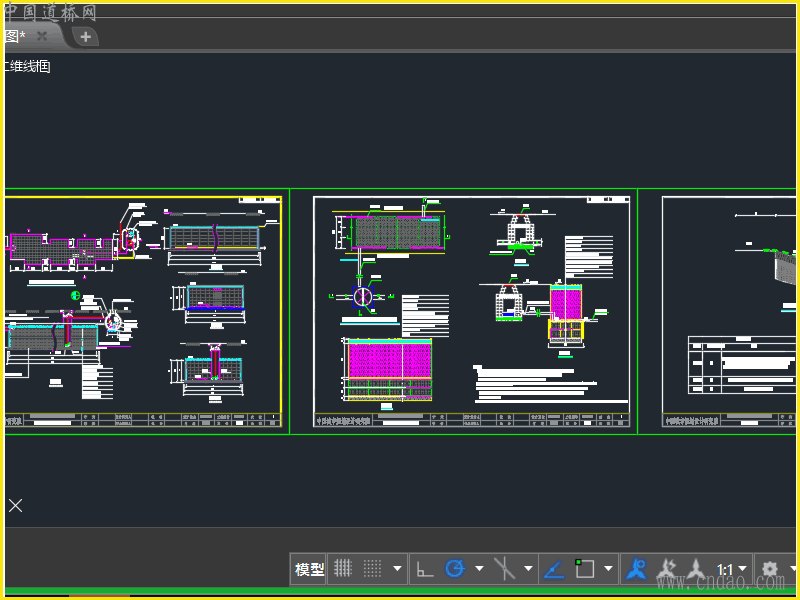800x600 pixels.
Task: Click object snap square icon
Action: point(585,569)
